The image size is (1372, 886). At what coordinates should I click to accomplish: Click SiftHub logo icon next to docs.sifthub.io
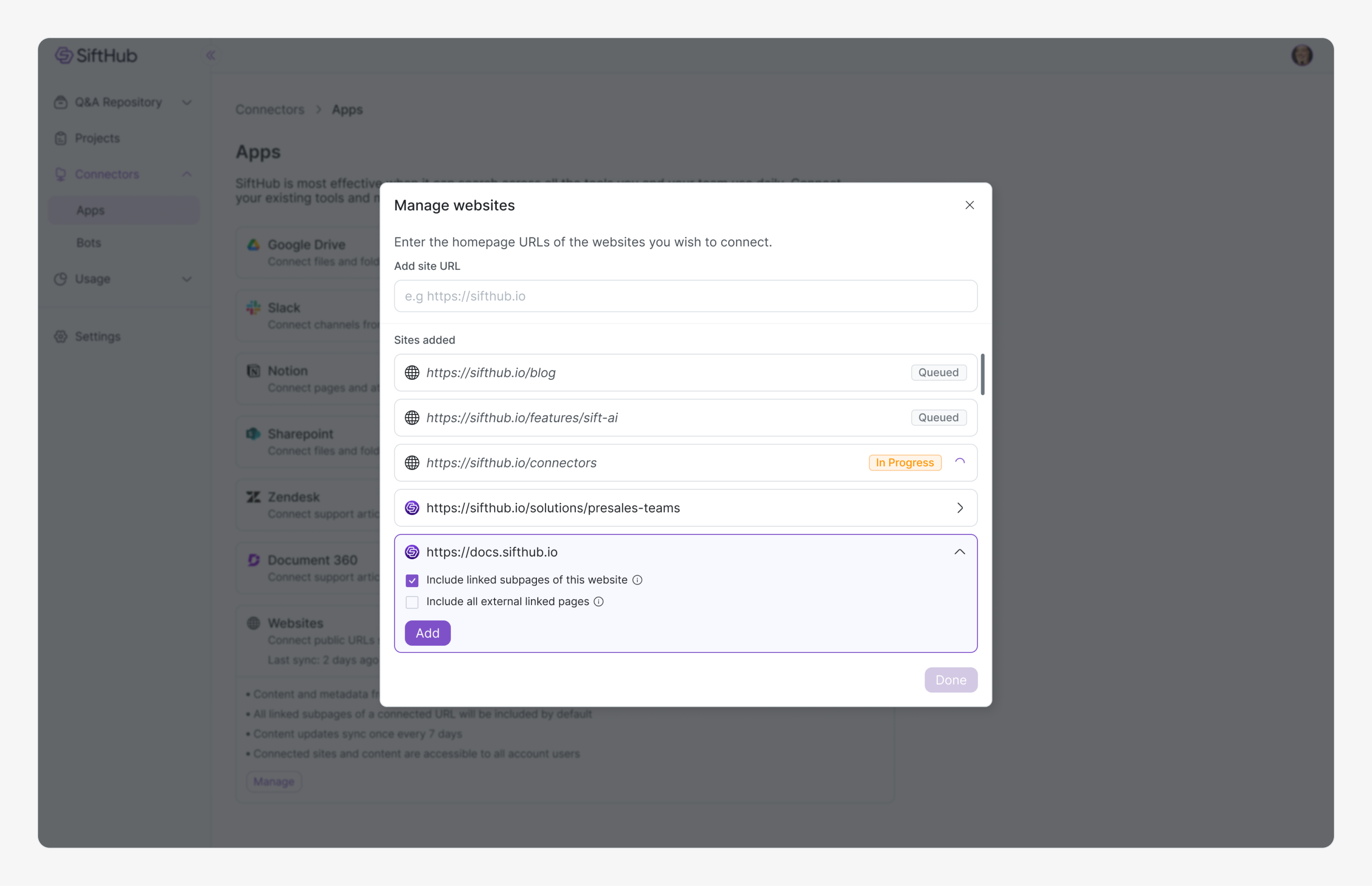click(x=412, y=552)
